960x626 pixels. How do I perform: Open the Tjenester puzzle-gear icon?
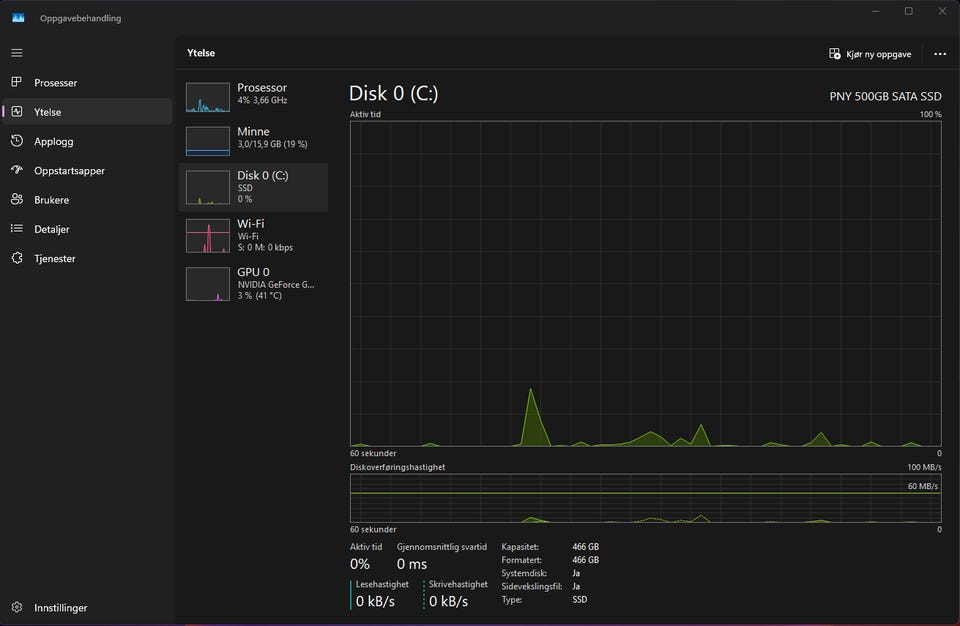pos(17,258)
